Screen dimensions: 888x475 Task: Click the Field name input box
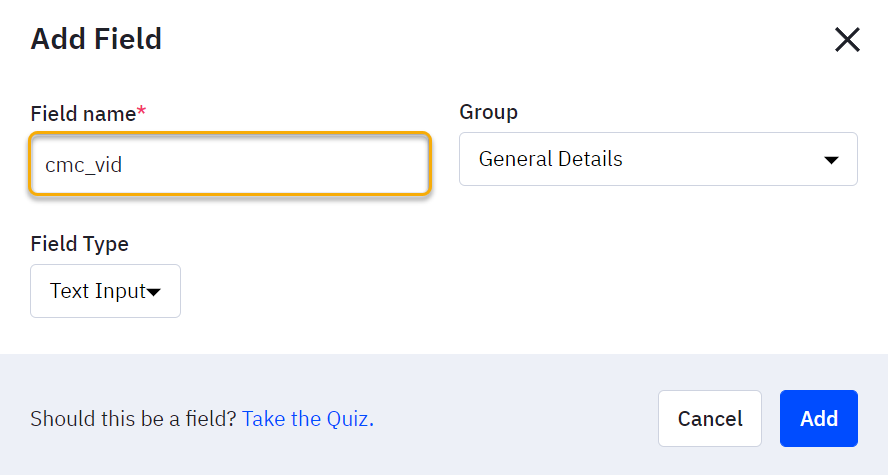(230, 164)
